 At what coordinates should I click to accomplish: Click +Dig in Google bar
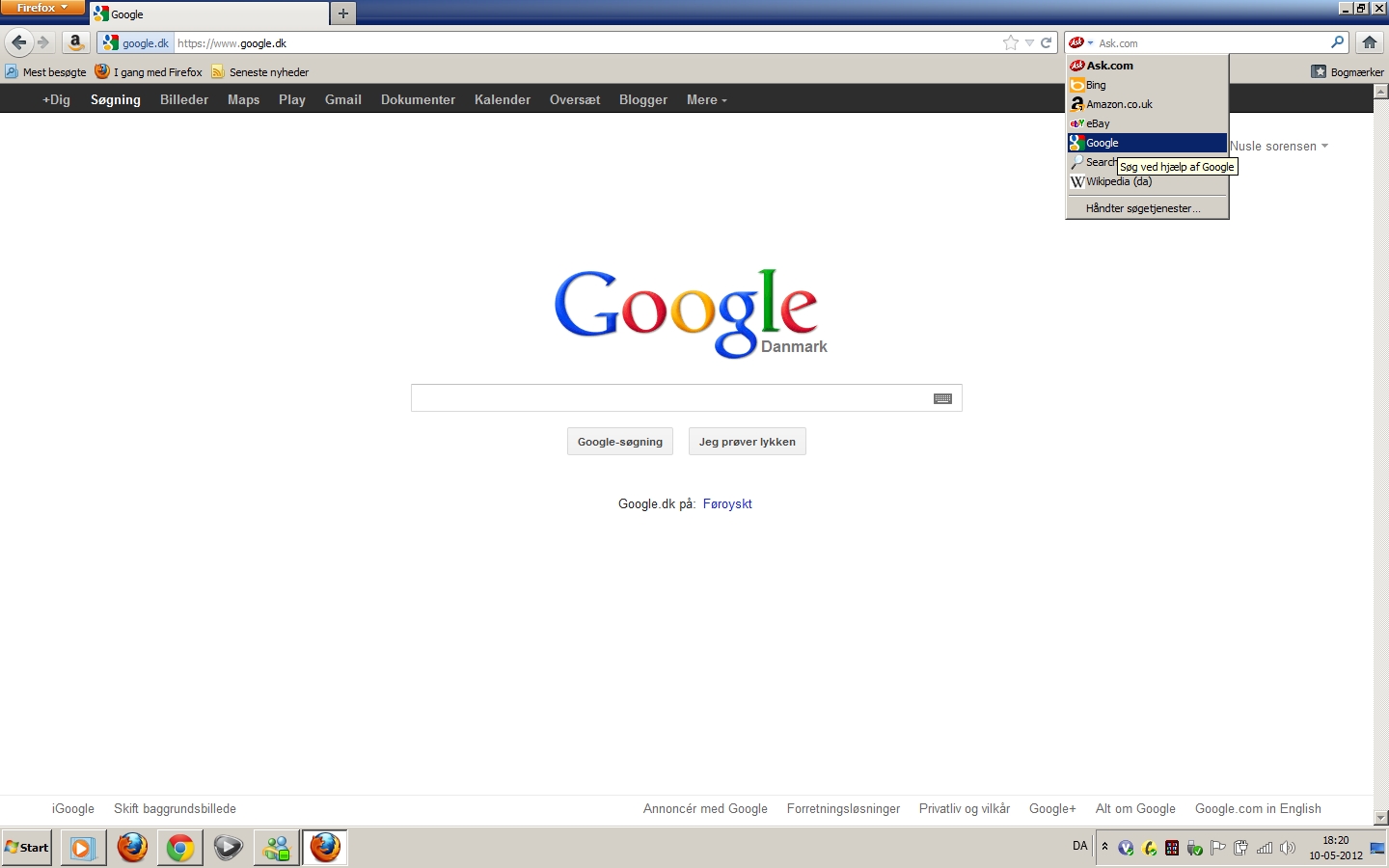[56, 99]
